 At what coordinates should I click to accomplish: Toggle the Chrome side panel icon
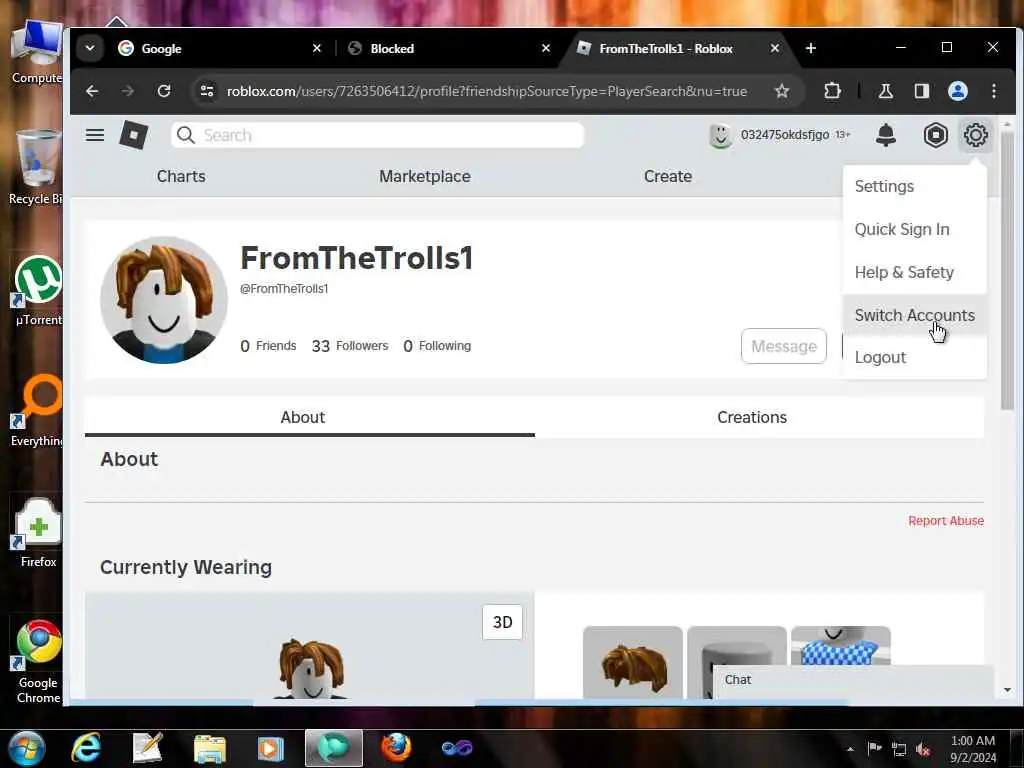[921, 91]
